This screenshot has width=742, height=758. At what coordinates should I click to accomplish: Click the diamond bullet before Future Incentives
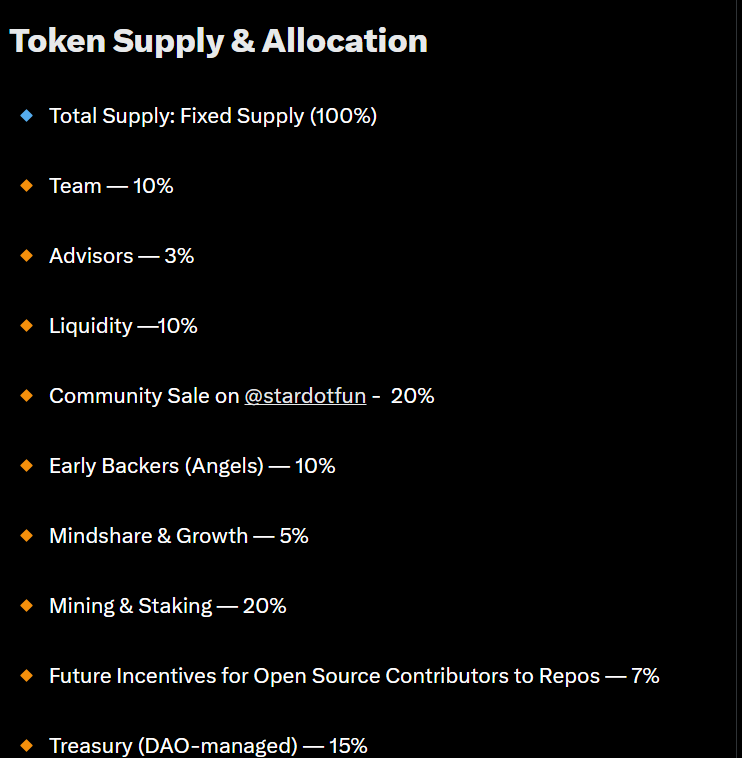pos(27,675)
